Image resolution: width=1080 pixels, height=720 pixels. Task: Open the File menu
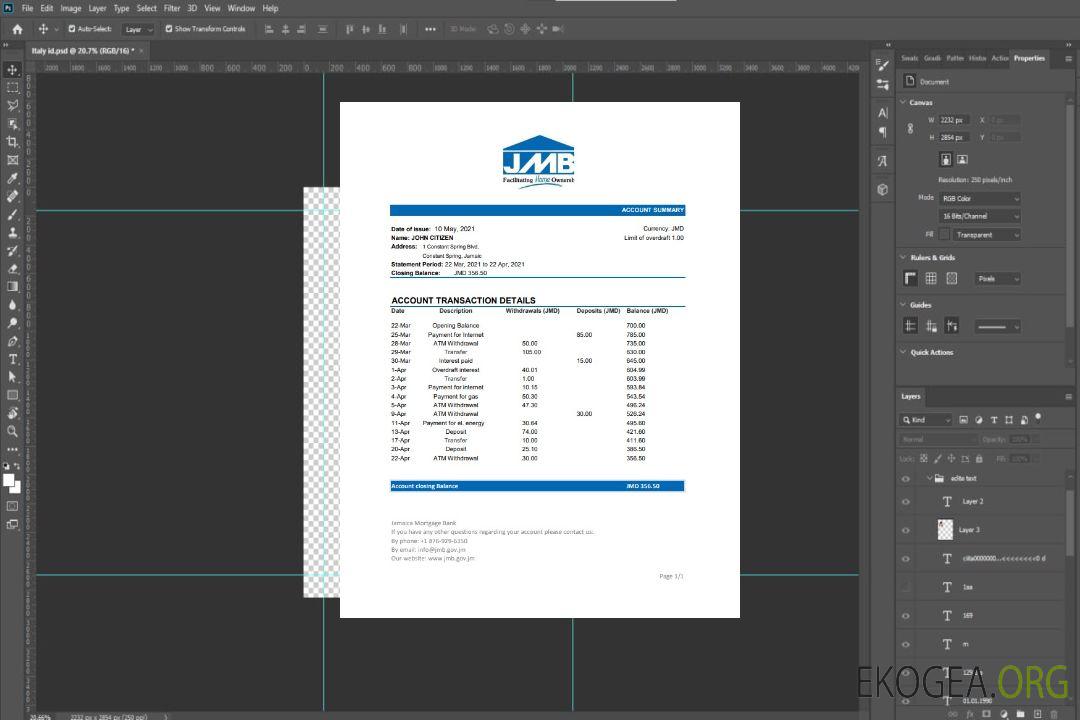[28, 8]
